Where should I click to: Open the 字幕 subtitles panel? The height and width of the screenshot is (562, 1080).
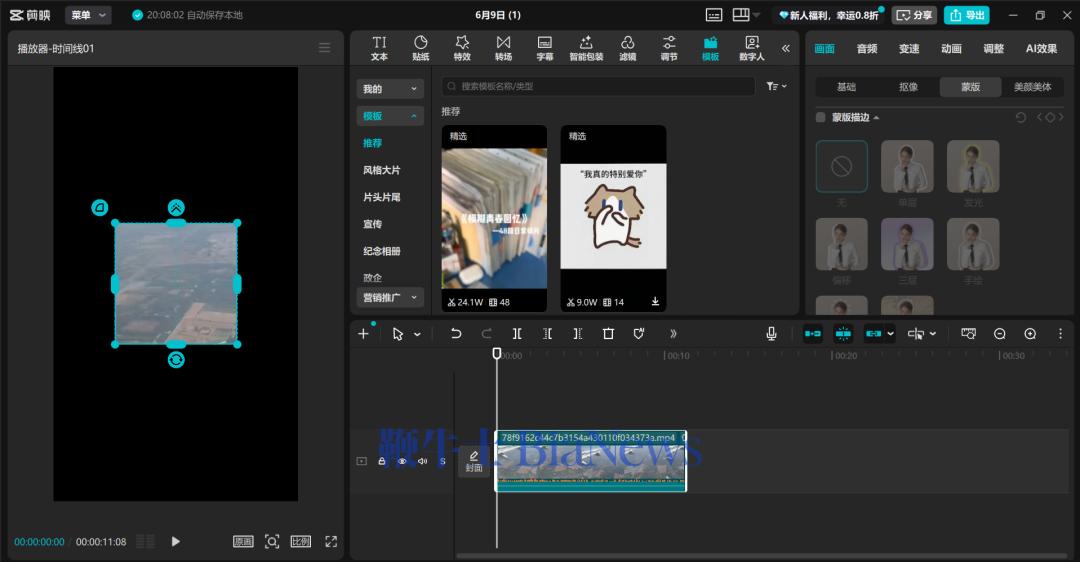point(545,48)
